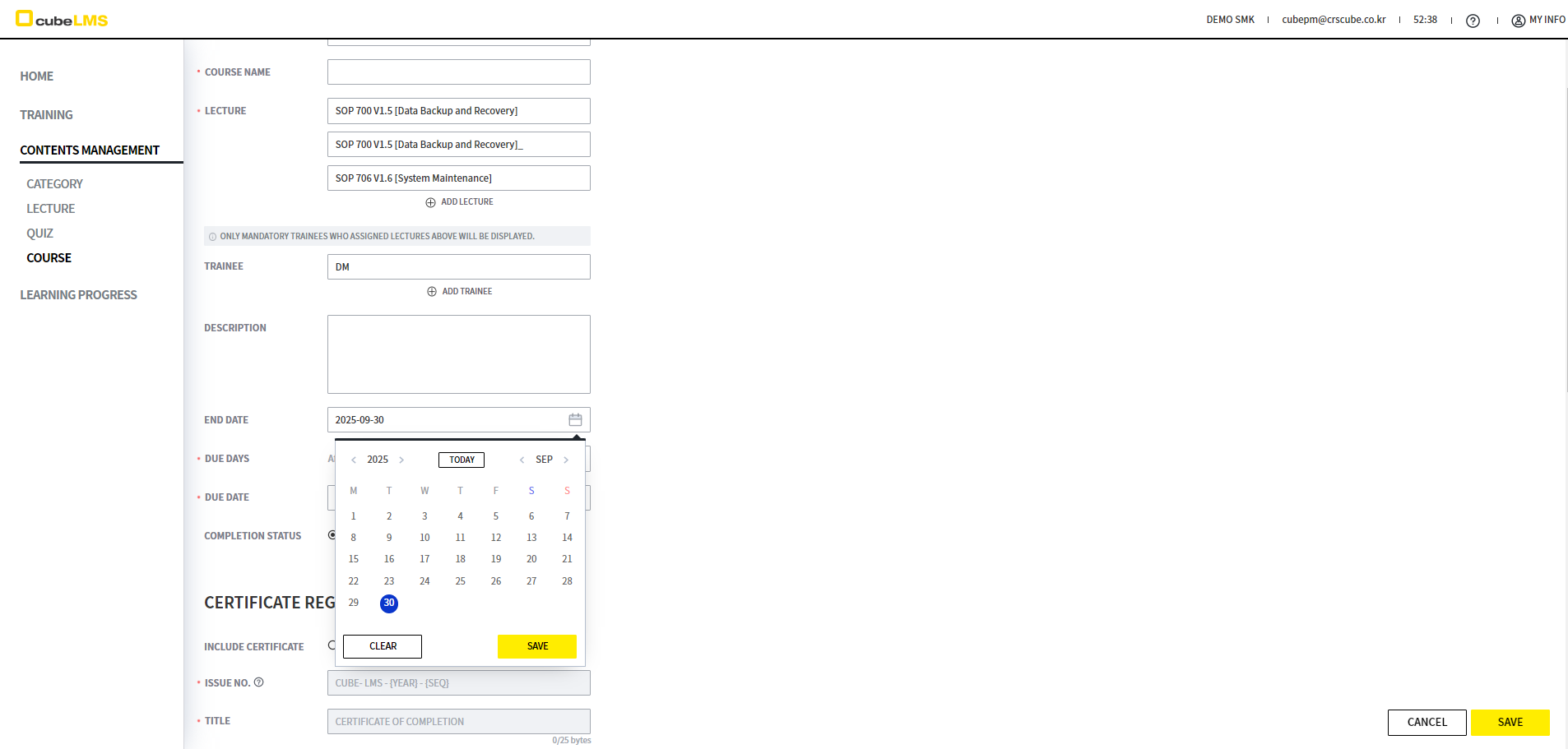Go to previous month before SEP

(x=522, y=460)
